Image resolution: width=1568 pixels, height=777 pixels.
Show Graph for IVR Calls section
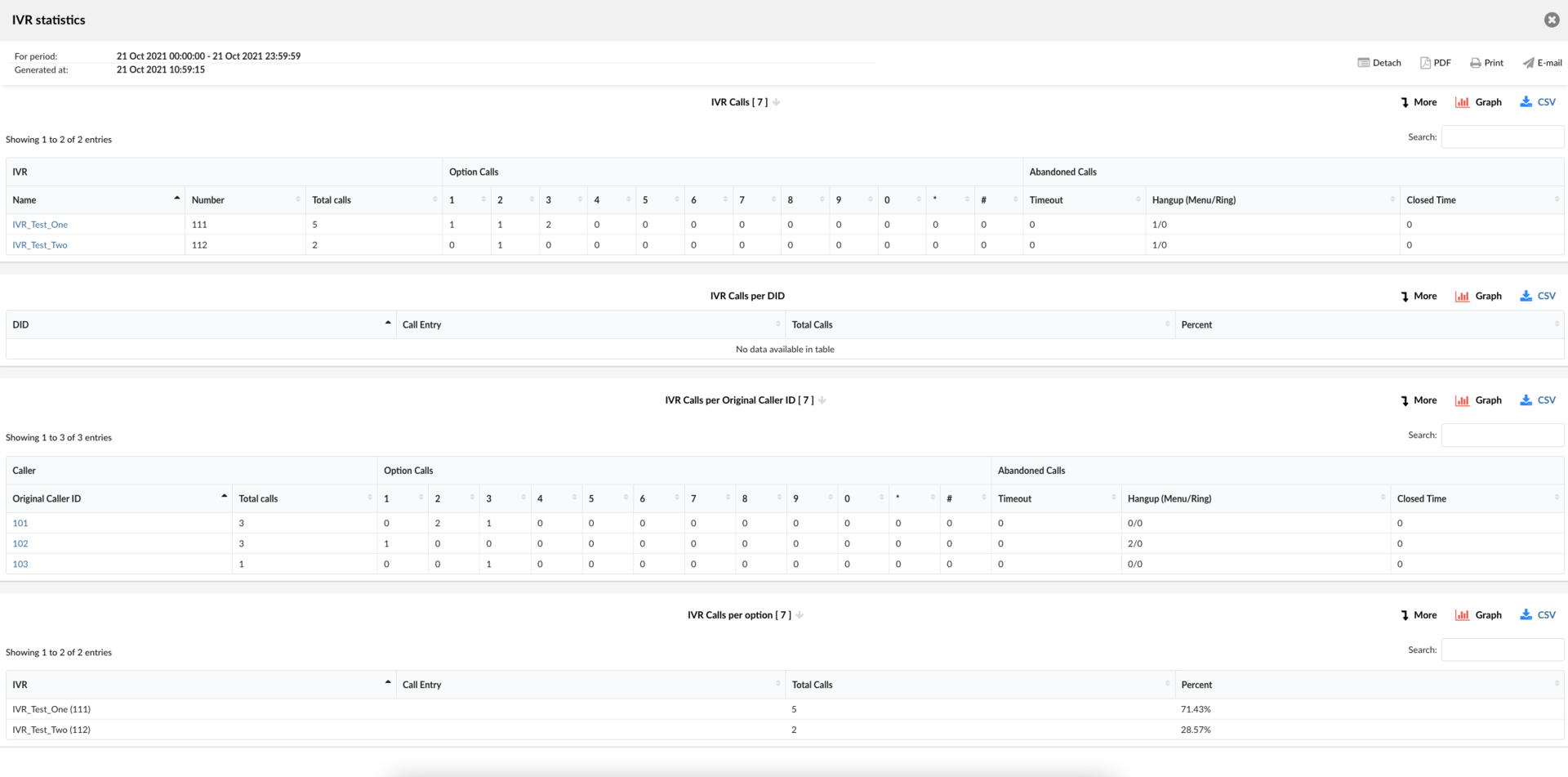point(1478,102)
